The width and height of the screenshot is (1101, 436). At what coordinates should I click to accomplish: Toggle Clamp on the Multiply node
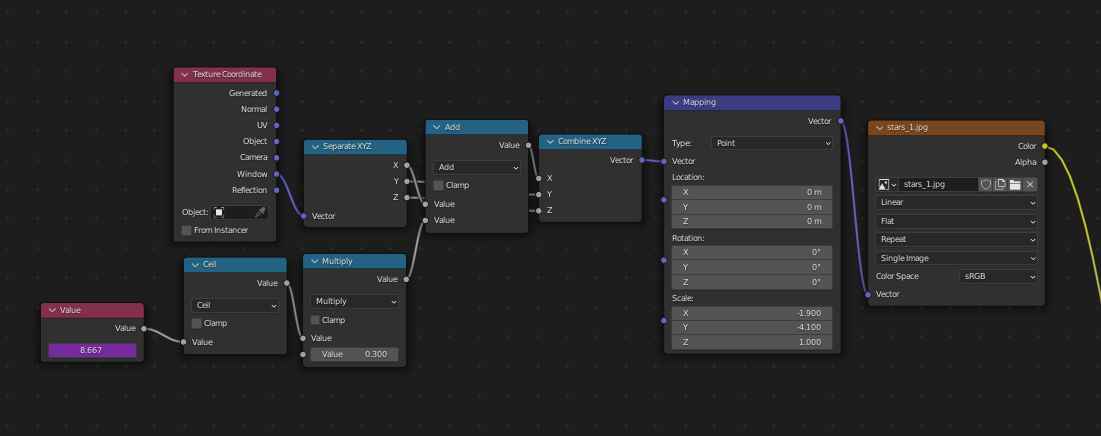[316, 320]
